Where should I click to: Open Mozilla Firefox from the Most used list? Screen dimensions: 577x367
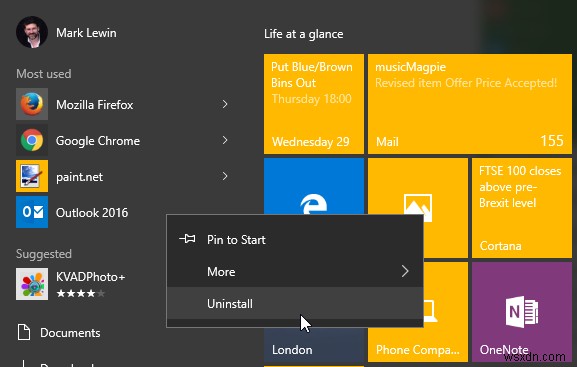(123, 104)
